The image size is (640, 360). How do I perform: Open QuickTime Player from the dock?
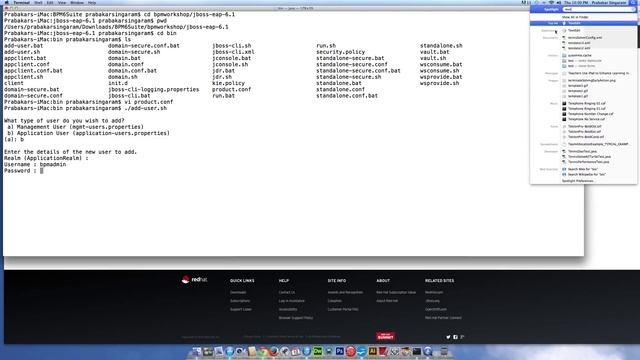tap(428, 351)
